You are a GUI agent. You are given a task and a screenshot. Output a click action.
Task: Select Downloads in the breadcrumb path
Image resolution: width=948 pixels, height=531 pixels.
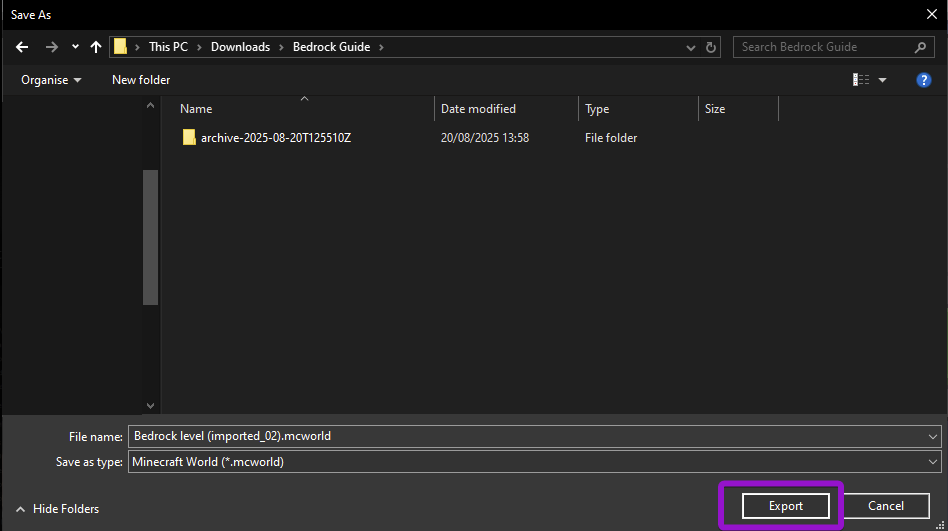(240, 47)
